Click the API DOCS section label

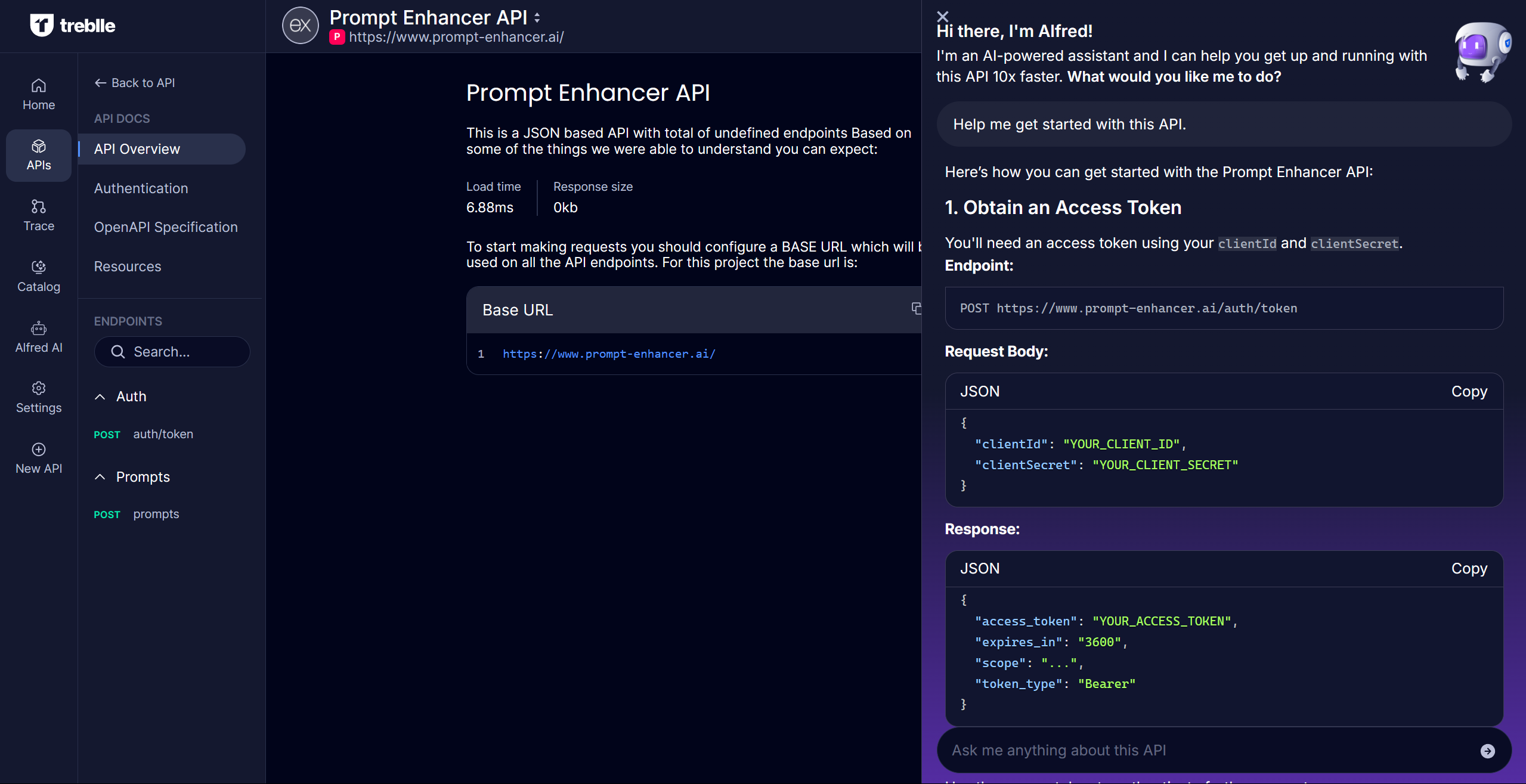pos(122,119)
